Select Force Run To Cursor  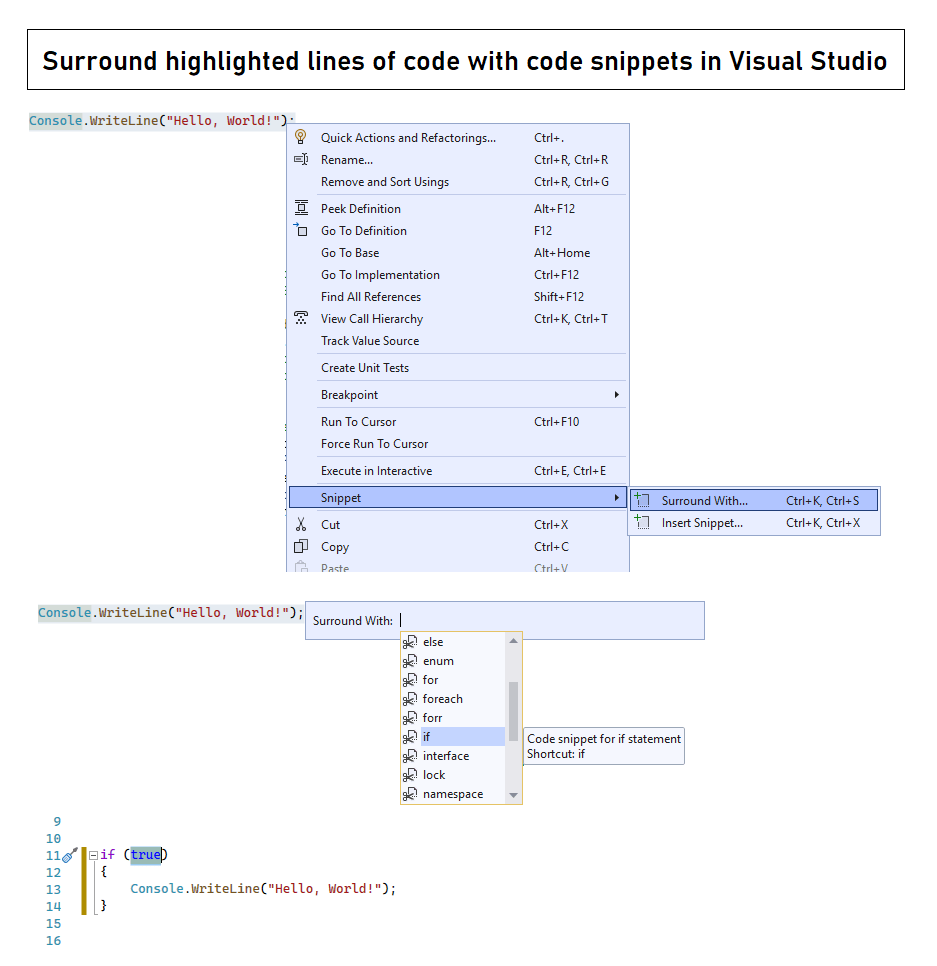point(458,444)
